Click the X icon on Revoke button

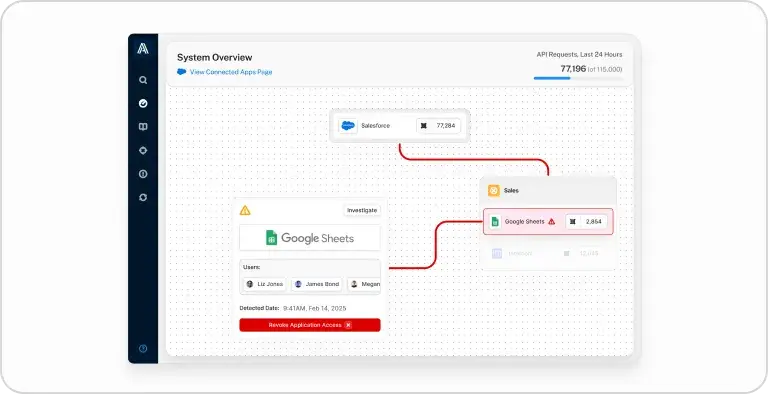click(348, 325)
